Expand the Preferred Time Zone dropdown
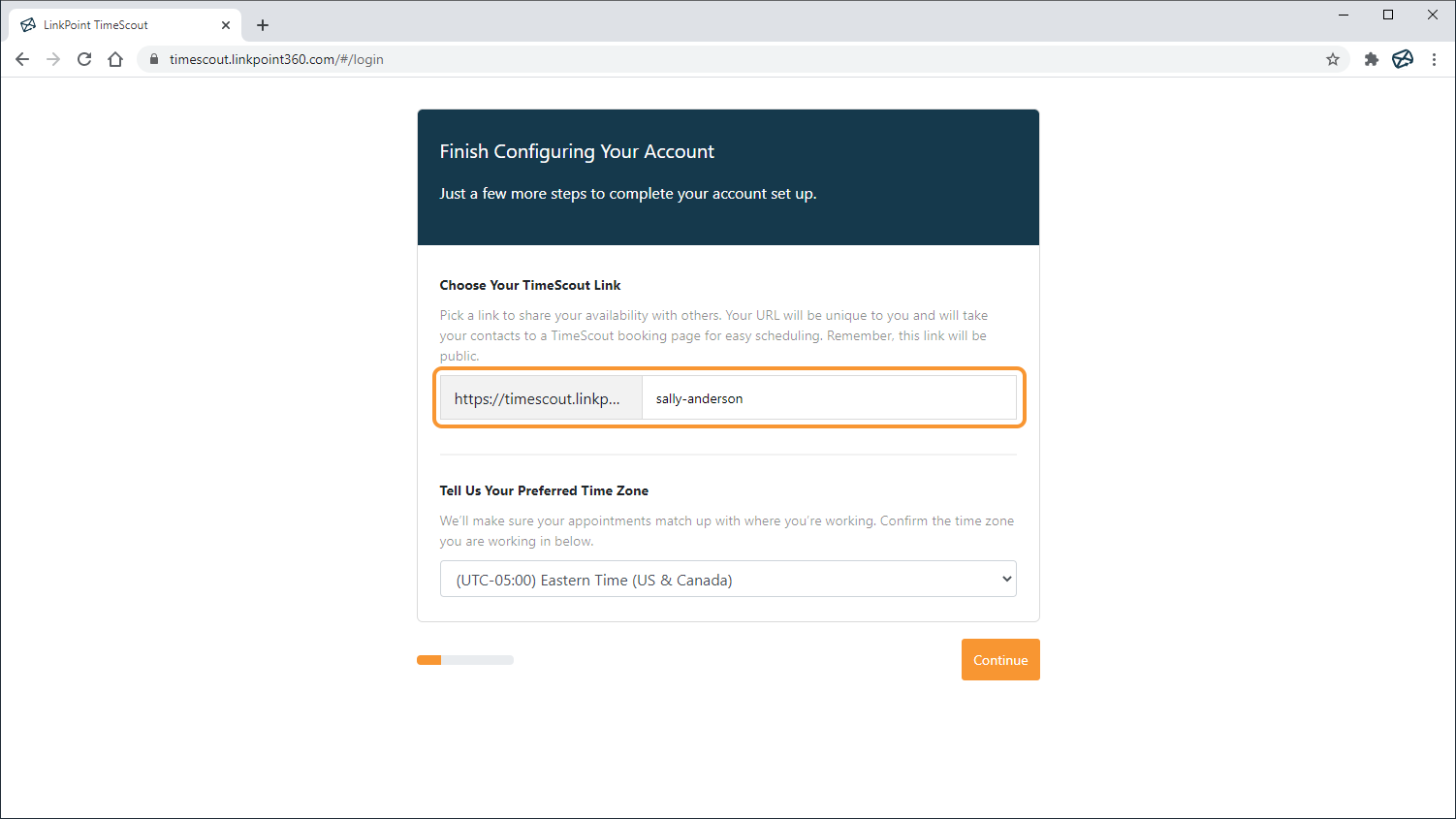This screenshot has width=1456, height=819. (x=728, y=579)
